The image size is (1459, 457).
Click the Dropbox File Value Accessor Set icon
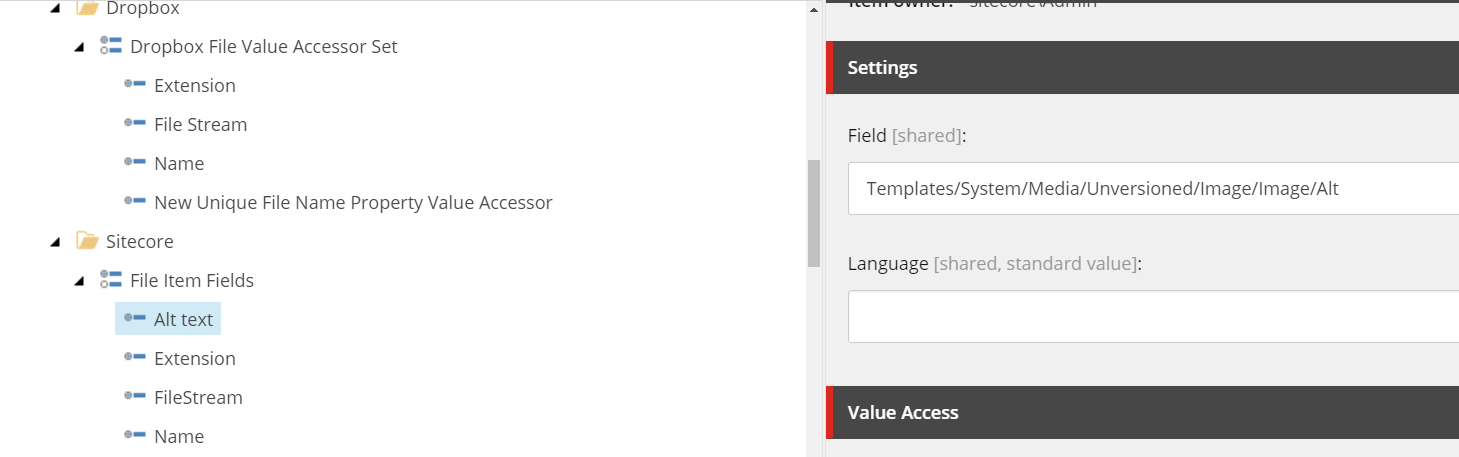coord(111,46)
